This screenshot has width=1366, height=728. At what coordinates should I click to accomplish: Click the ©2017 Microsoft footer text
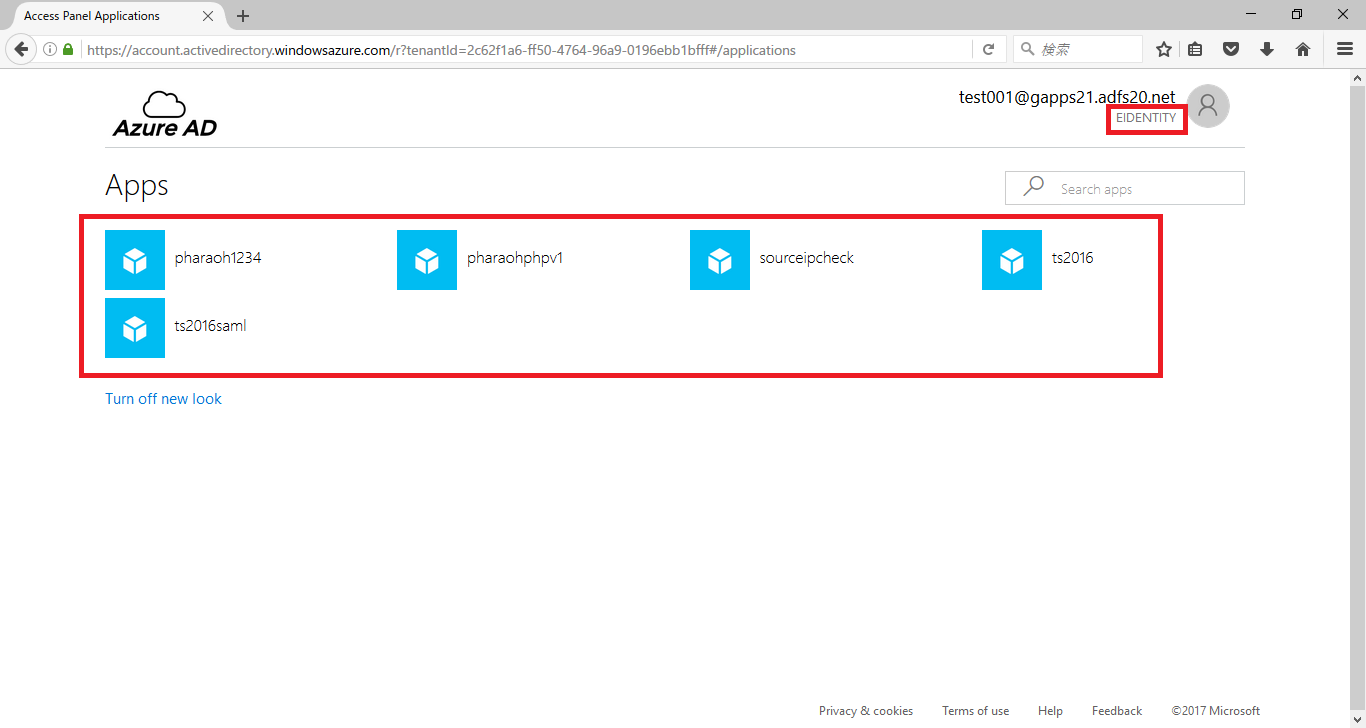[x=1216, y=711]
